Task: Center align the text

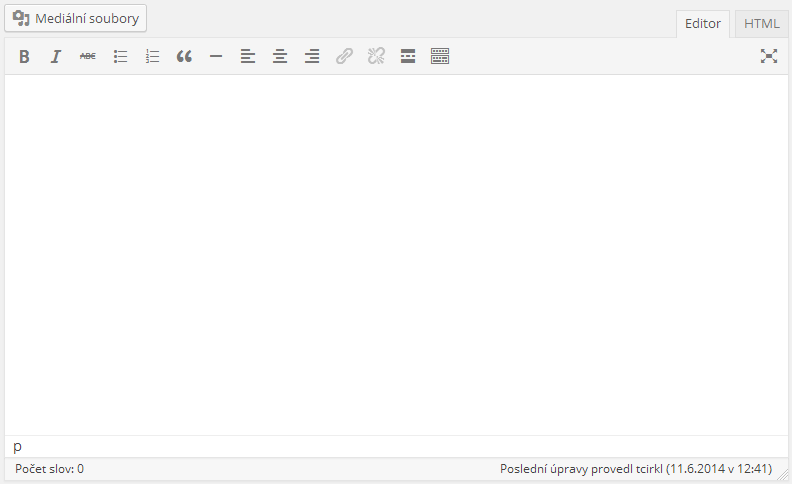Action: (280, 56)
